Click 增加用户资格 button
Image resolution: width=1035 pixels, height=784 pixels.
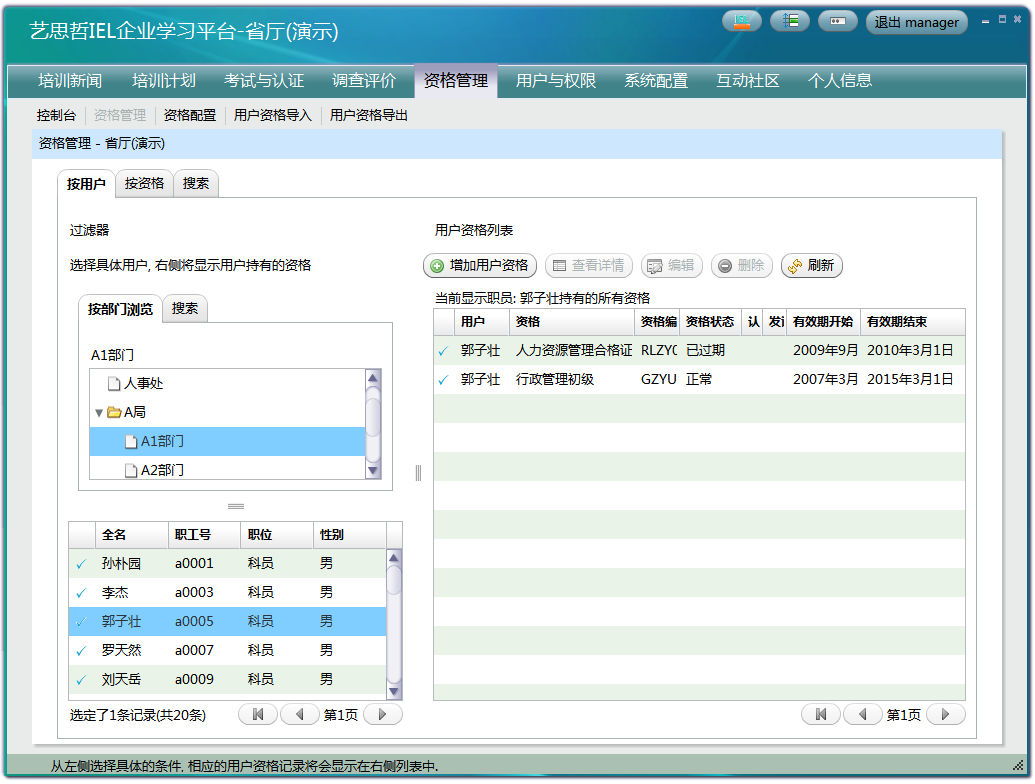click(x=480, y=265)
